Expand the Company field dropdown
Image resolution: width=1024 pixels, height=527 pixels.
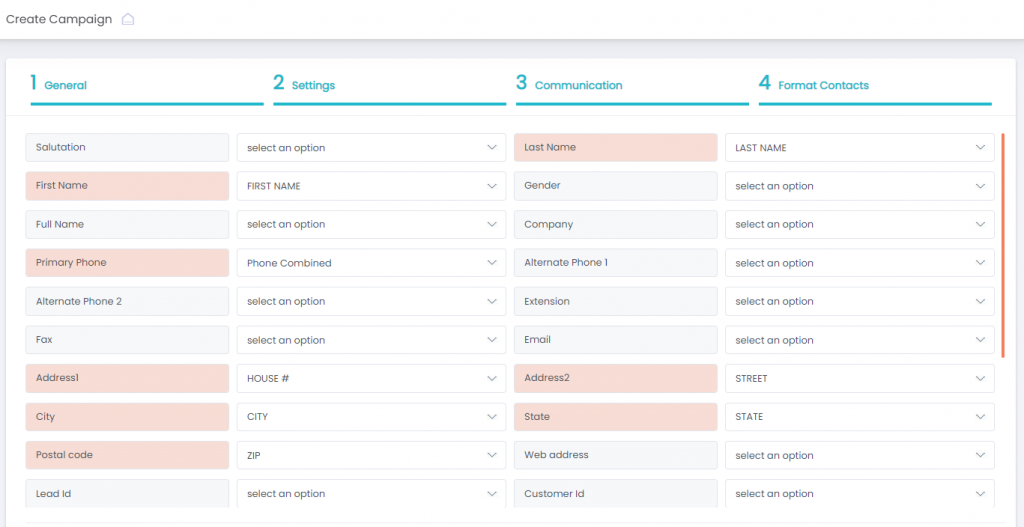pyautogui.click(x=859, y=225)
